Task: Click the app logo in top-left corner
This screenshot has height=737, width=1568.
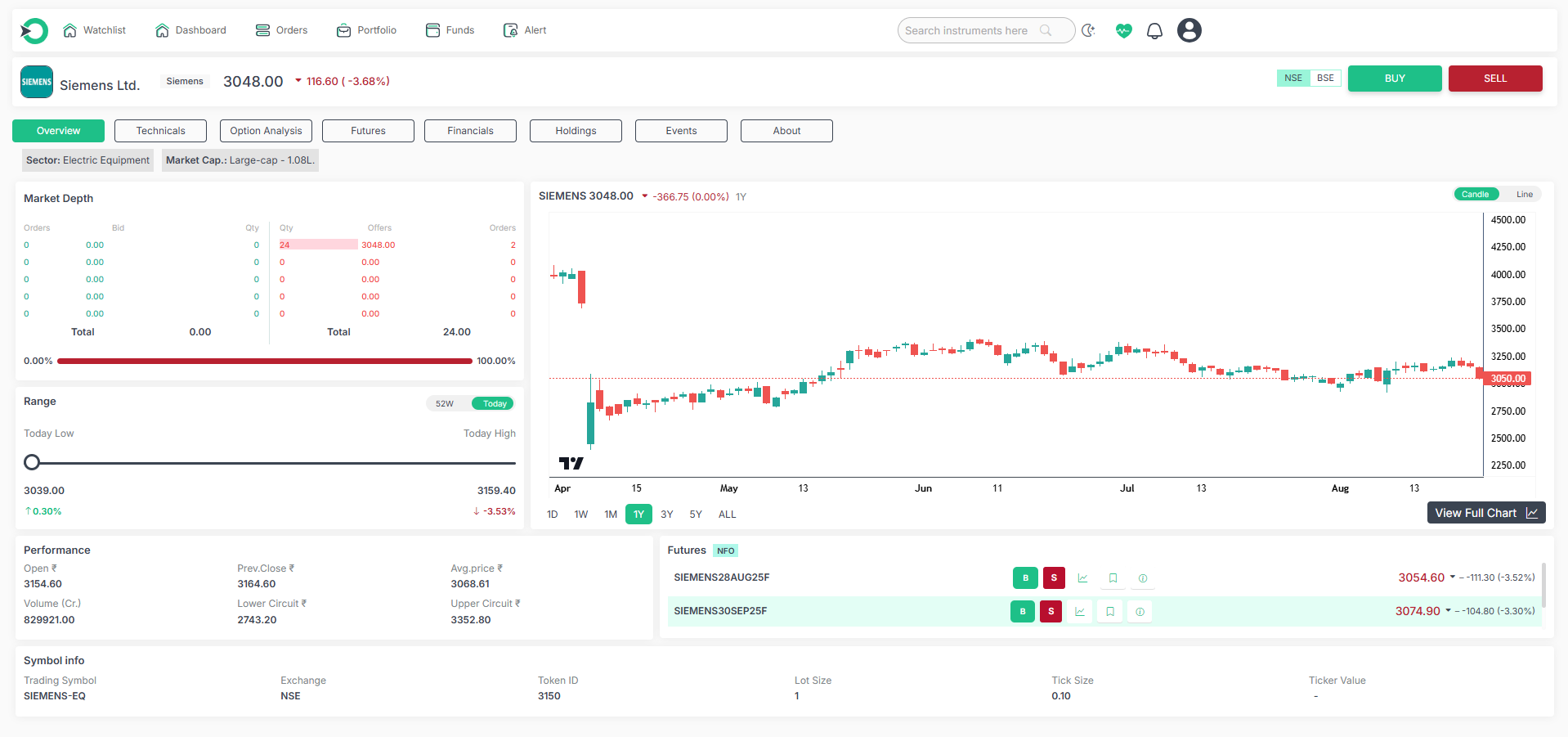Action: [x=34, y=31]
